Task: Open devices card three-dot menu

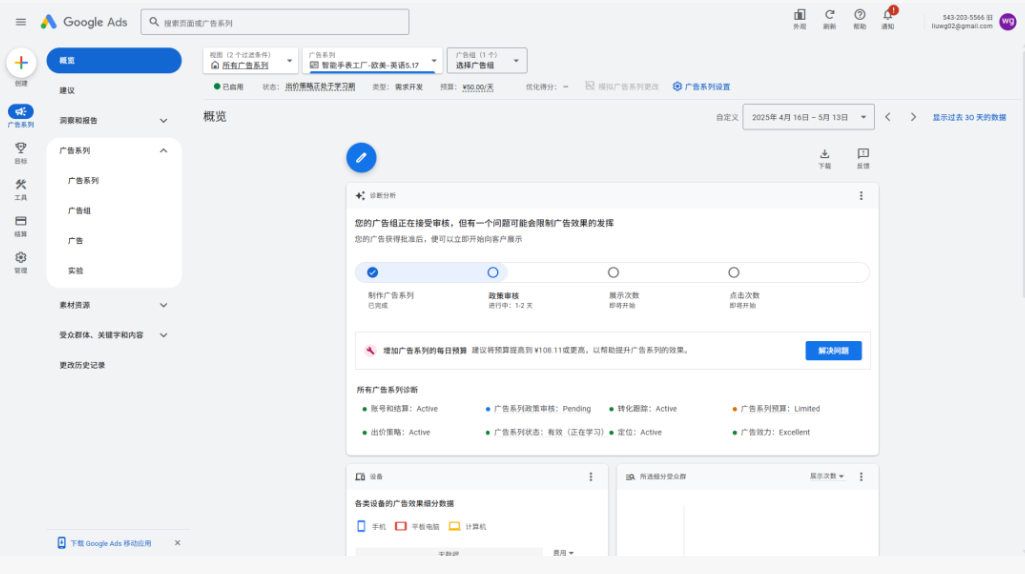Action: coord(591,477)
